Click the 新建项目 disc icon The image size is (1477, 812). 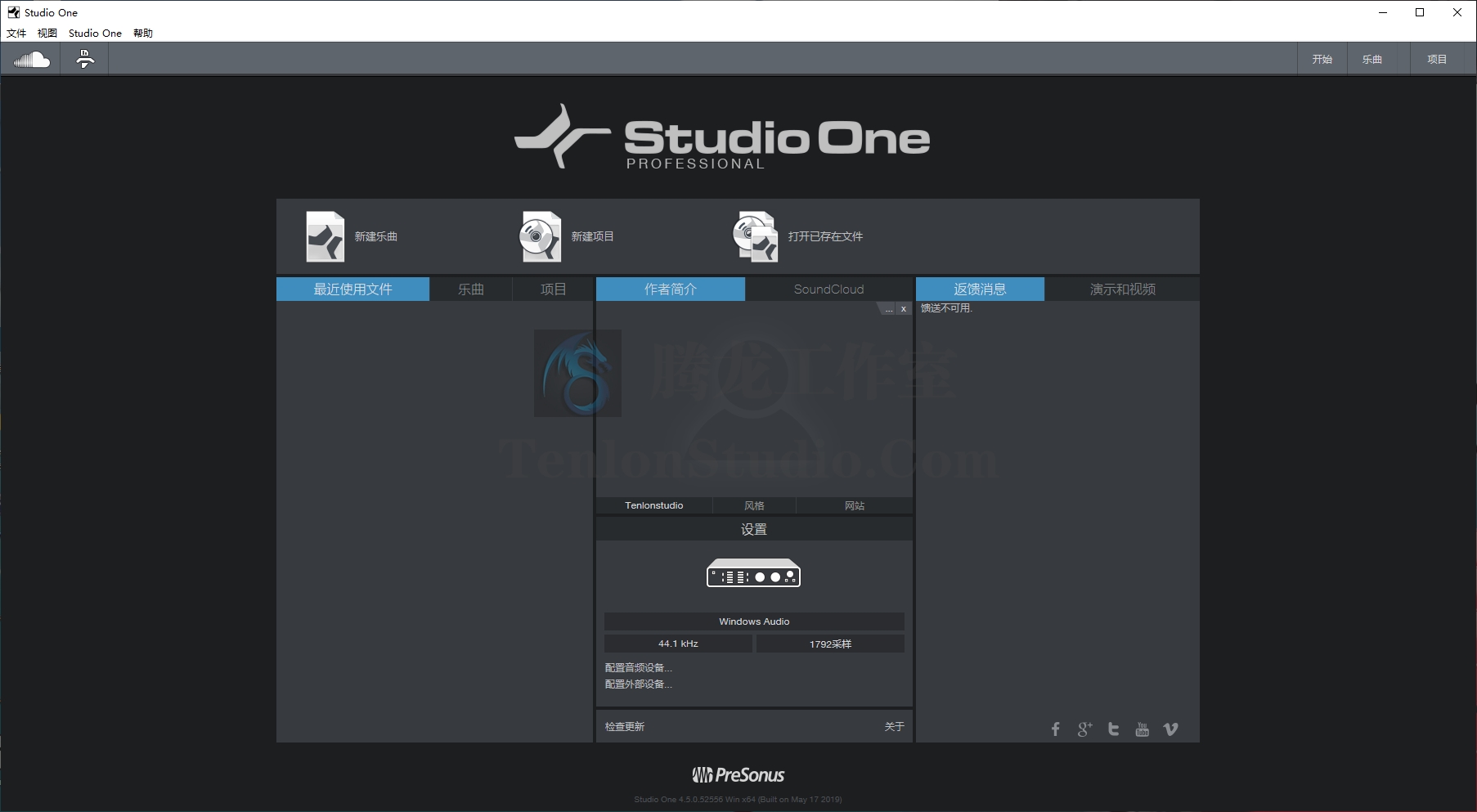[x=541, y=236]
